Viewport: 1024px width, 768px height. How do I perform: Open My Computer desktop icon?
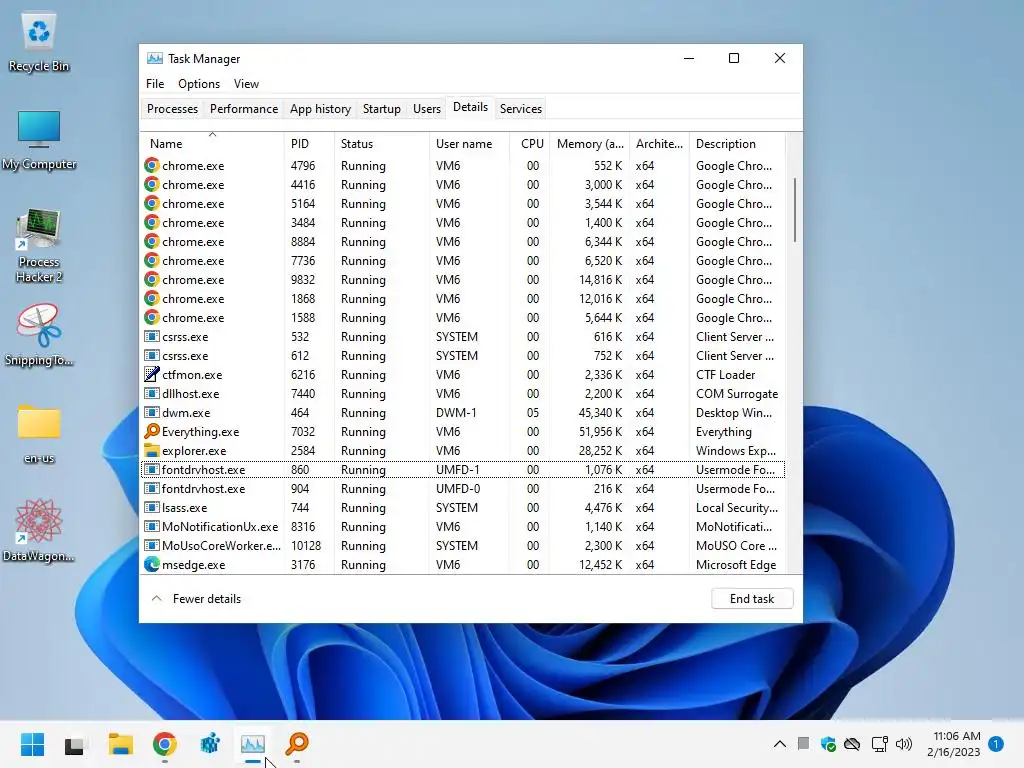[39, 140]
